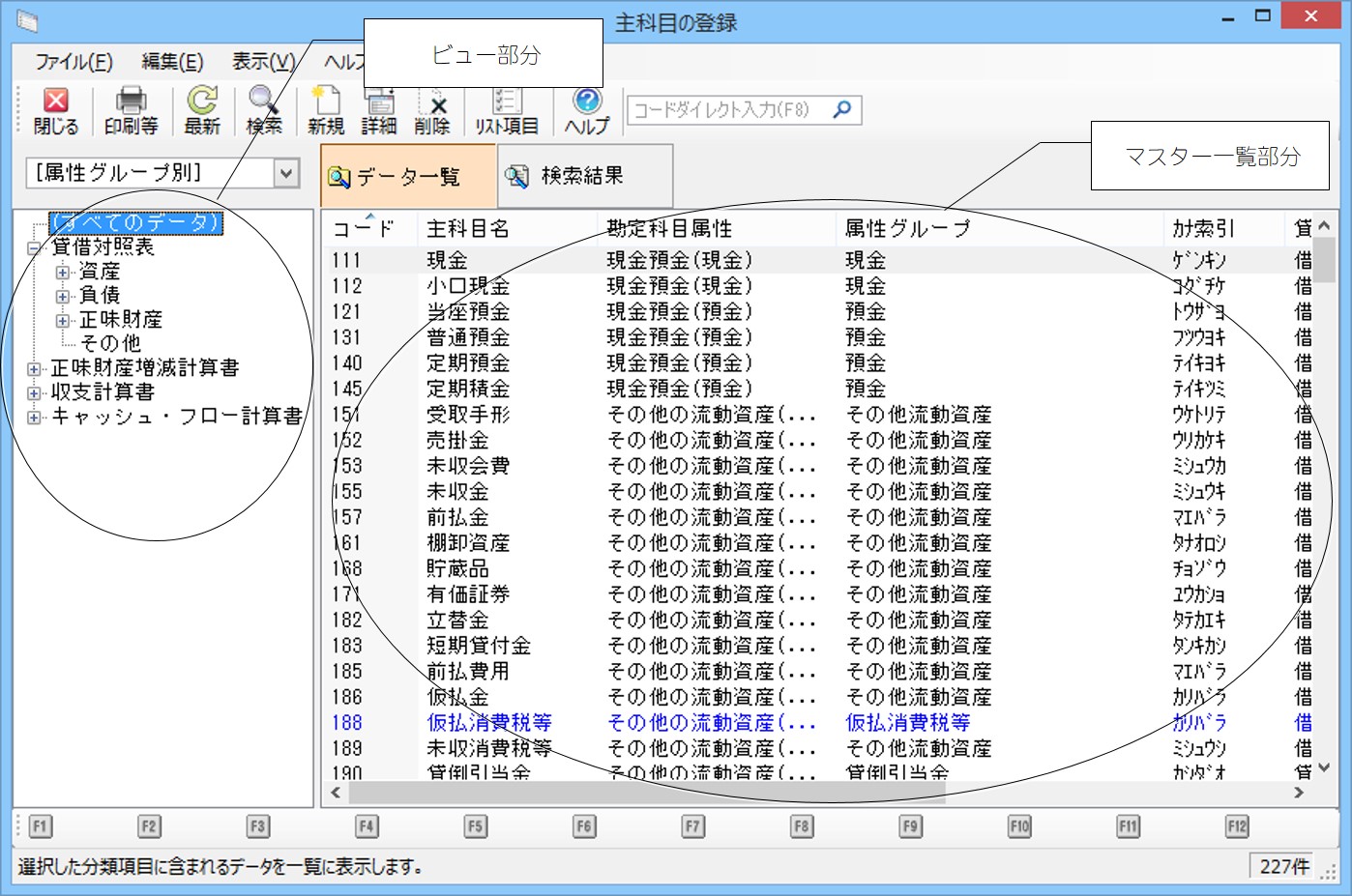Delete the entry using 削除 icon
Viewport: 1352px width, 896px height.
[432, 110]
